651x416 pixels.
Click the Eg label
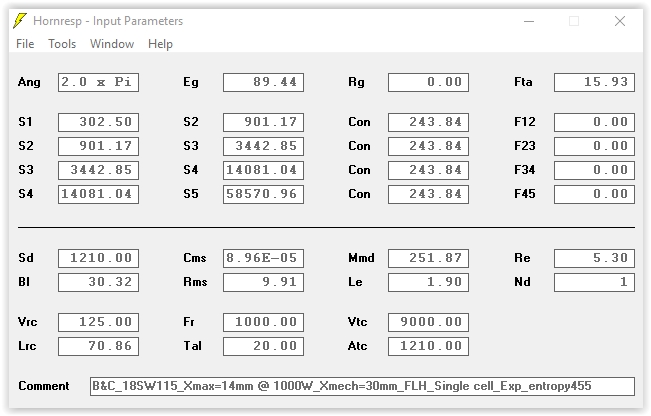coord(191,82)
